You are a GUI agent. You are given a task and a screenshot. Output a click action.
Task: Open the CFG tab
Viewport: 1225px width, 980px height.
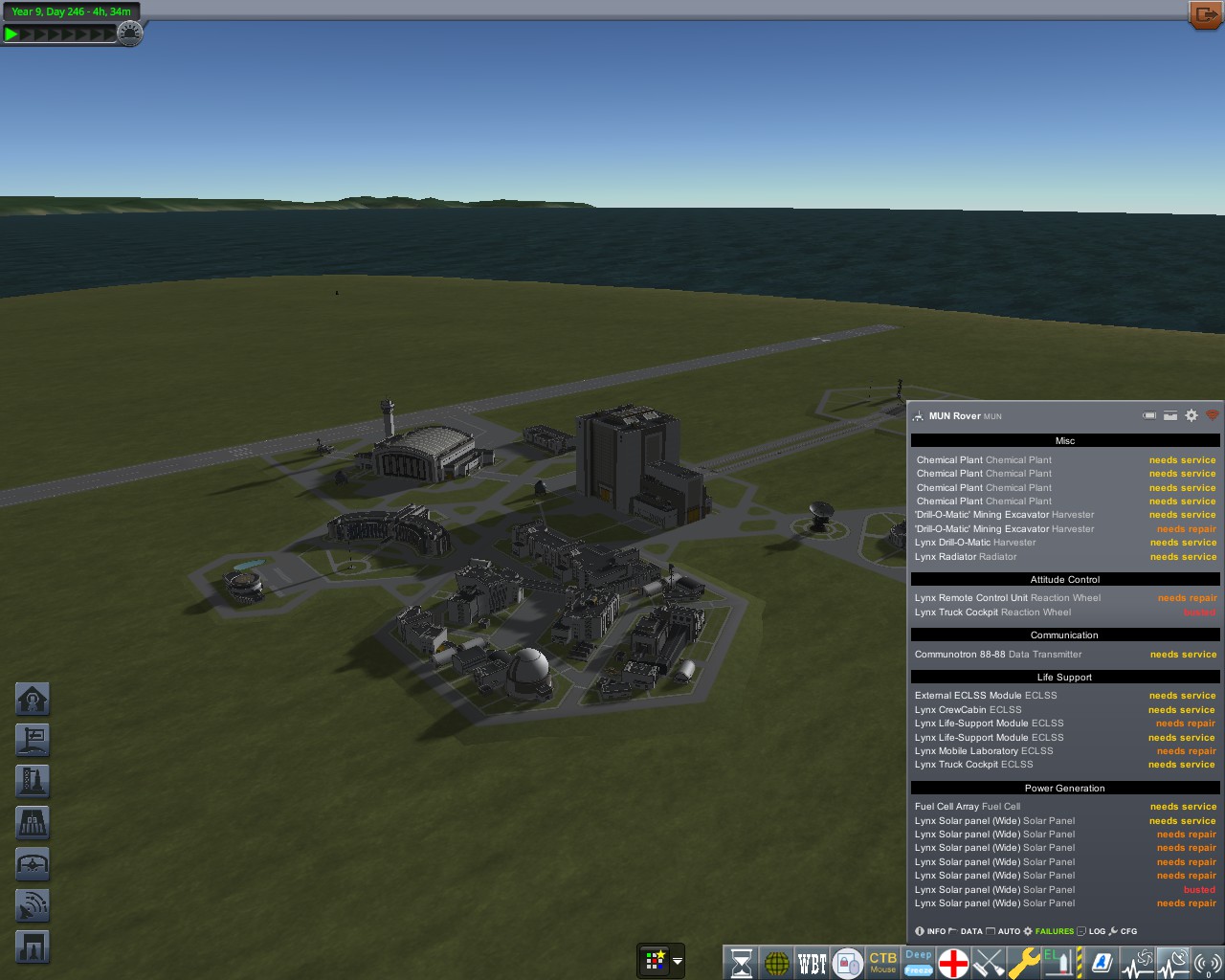click(1124, 931)
